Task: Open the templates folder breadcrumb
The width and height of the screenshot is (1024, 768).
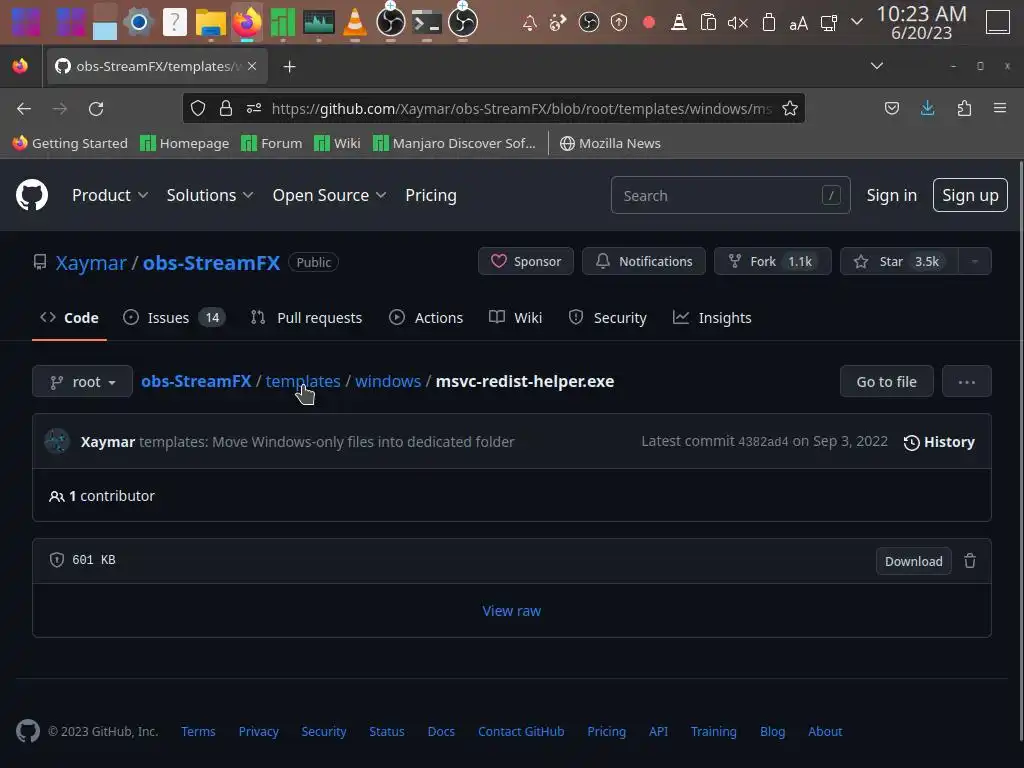Action: pos(303,381)
